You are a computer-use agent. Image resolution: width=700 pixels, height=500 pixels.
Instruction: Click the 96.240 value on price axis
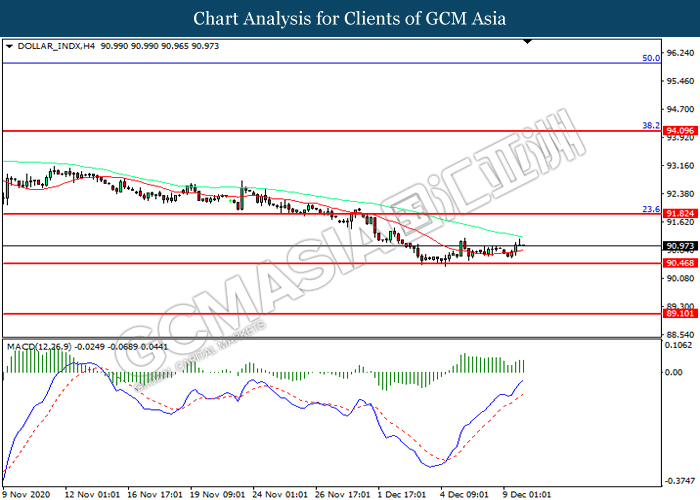(x=679, y=53)
